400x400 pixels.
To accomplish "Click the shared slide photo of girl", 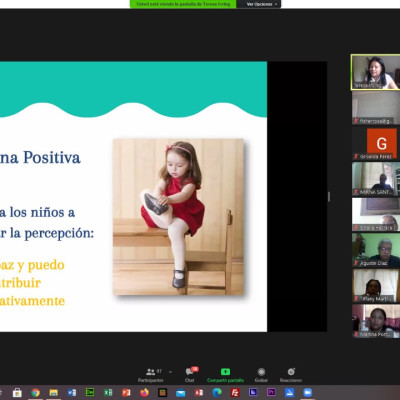I will point(178,217).
